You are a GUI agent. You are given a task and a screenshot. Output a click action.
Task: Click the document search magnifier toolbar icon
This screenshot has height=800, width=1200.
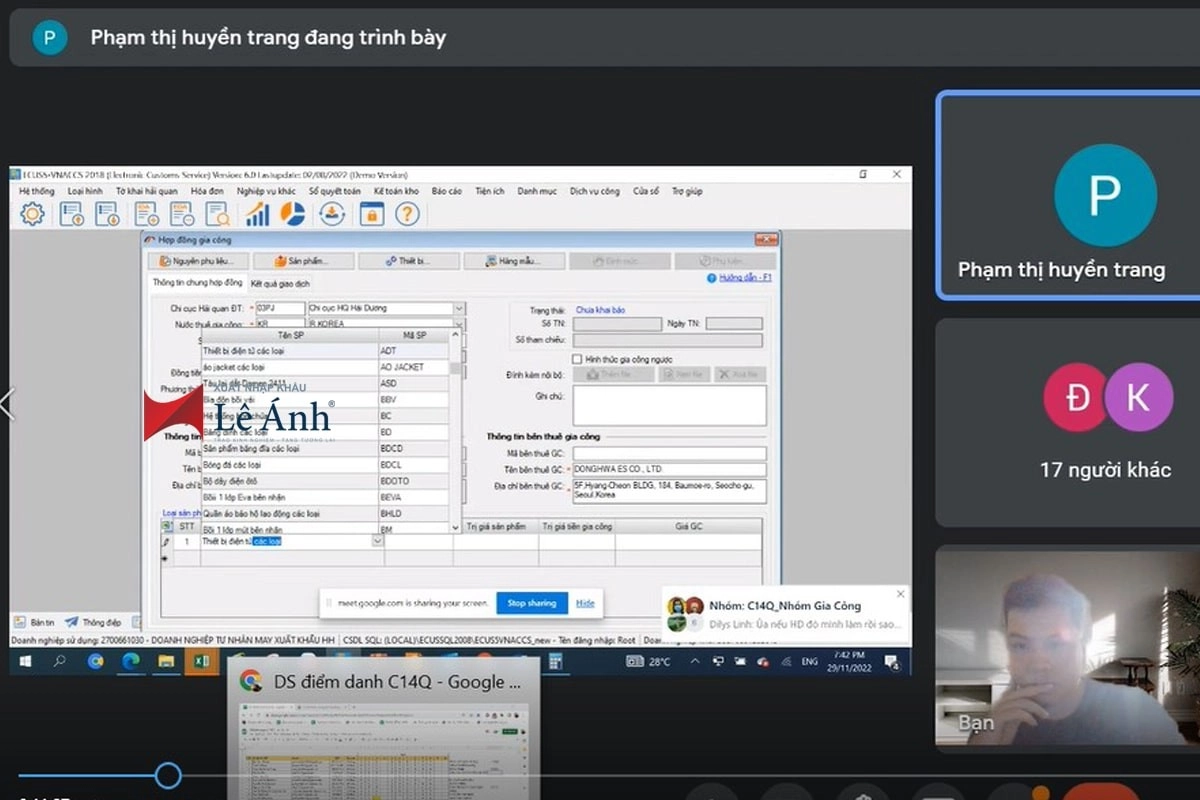(217, 214)
